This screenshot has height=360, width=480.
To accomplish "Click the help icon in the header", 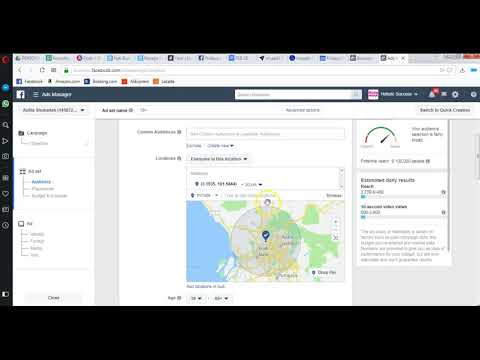I will coord(474,94).
